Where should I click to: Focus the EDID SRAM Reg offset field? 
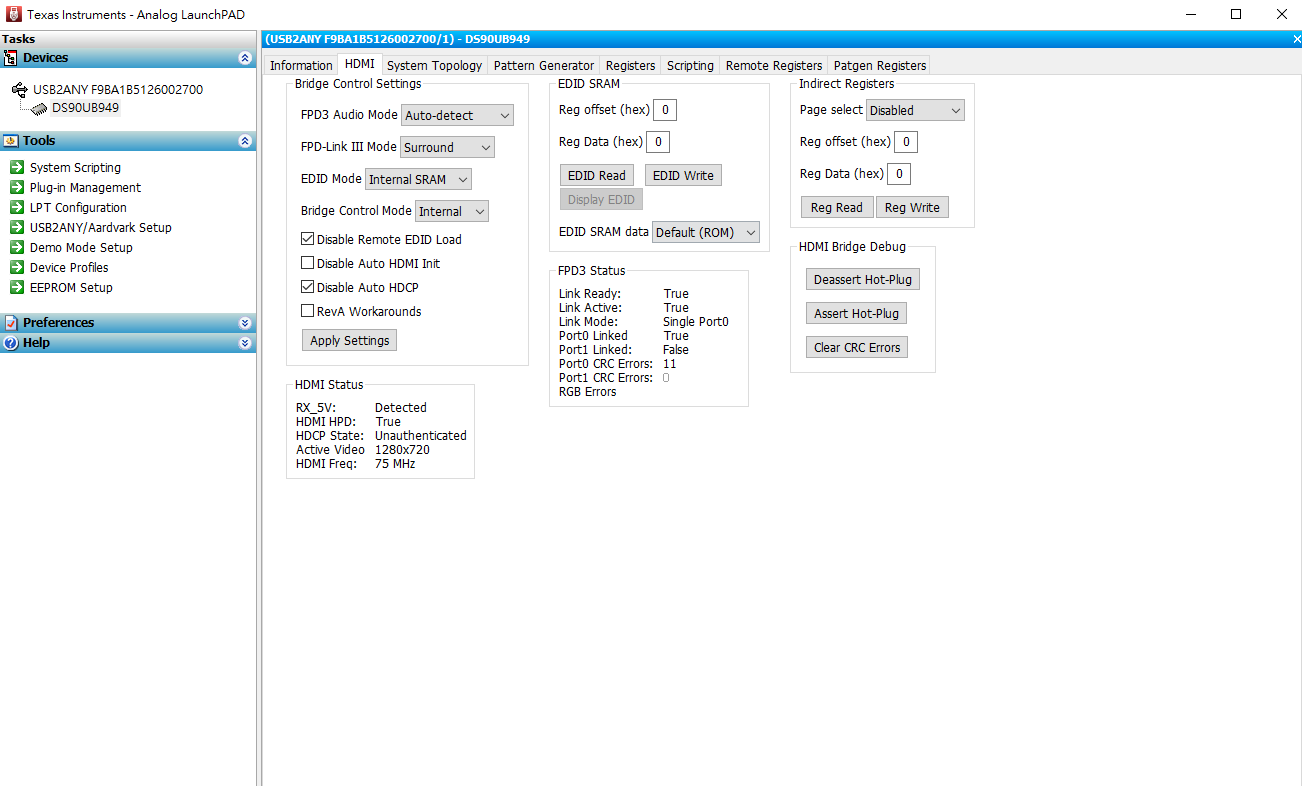point(665,110)
